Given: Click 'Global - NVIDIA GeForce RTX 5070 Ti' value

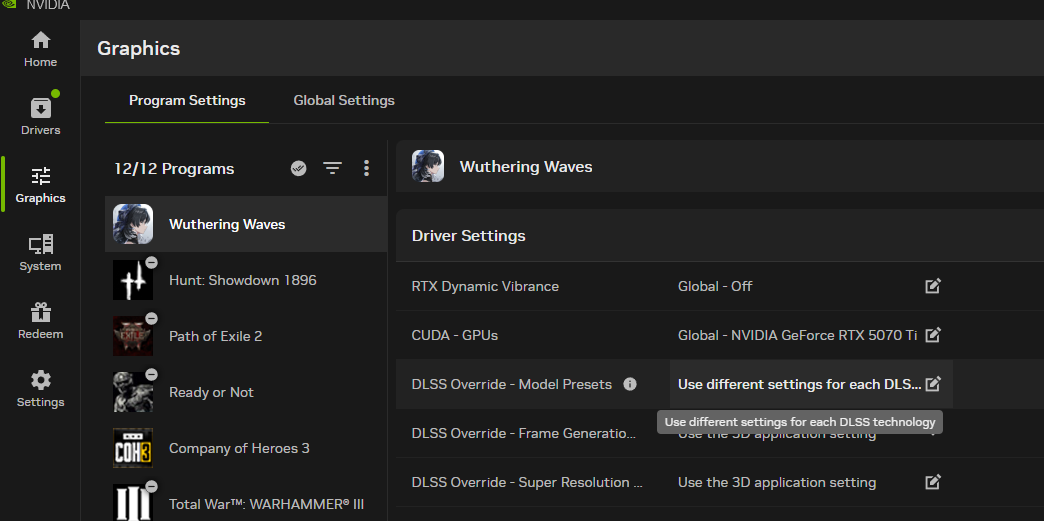Looking at the screenshot, I should pyautogui.click(x=798, y=335).
